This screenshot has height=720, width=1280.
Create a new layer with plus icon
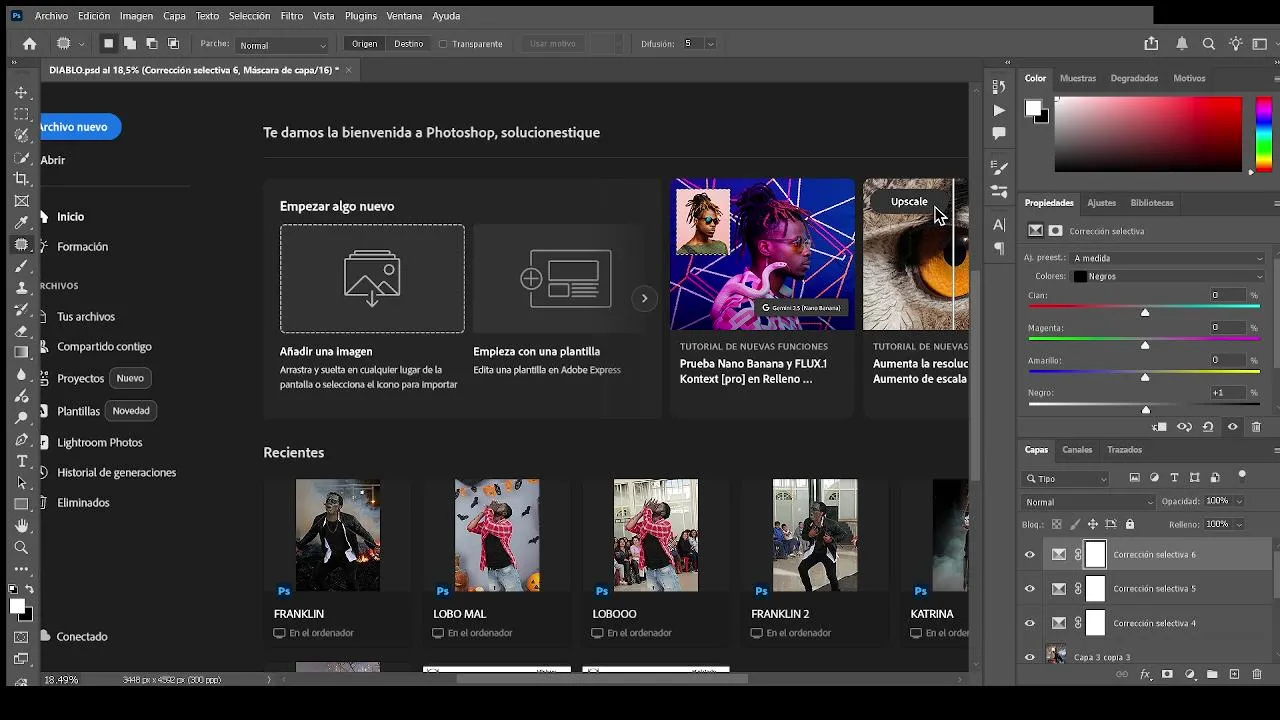pyautogui.click(x=1234, y=675)
